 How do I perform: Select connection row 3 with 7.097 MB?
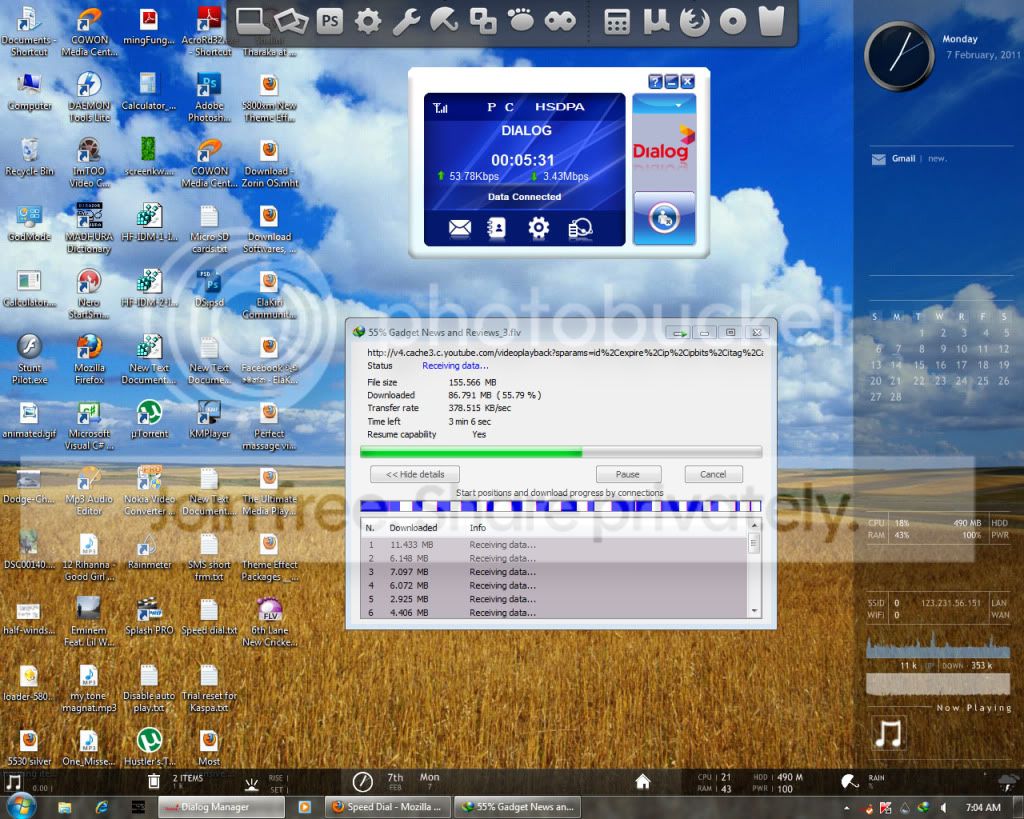[x=554, y=572]
